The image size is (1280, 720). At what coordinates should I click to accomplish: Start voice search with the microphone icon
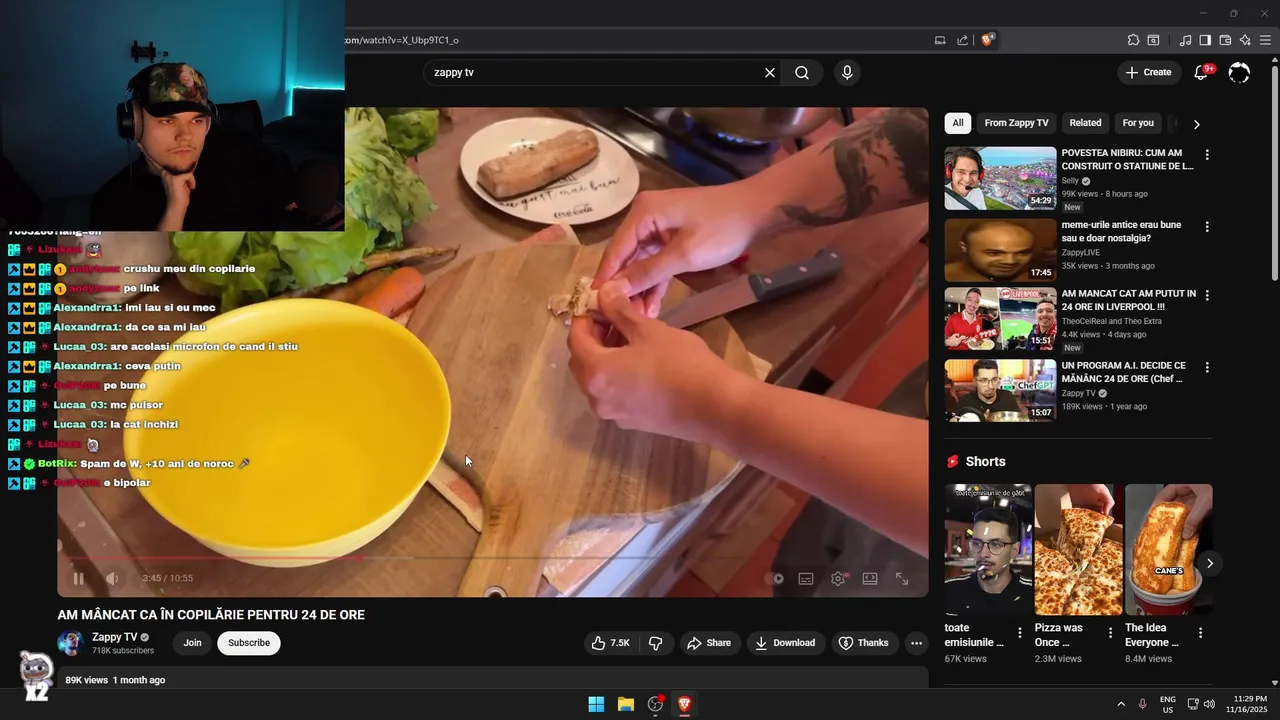[847, 72]
